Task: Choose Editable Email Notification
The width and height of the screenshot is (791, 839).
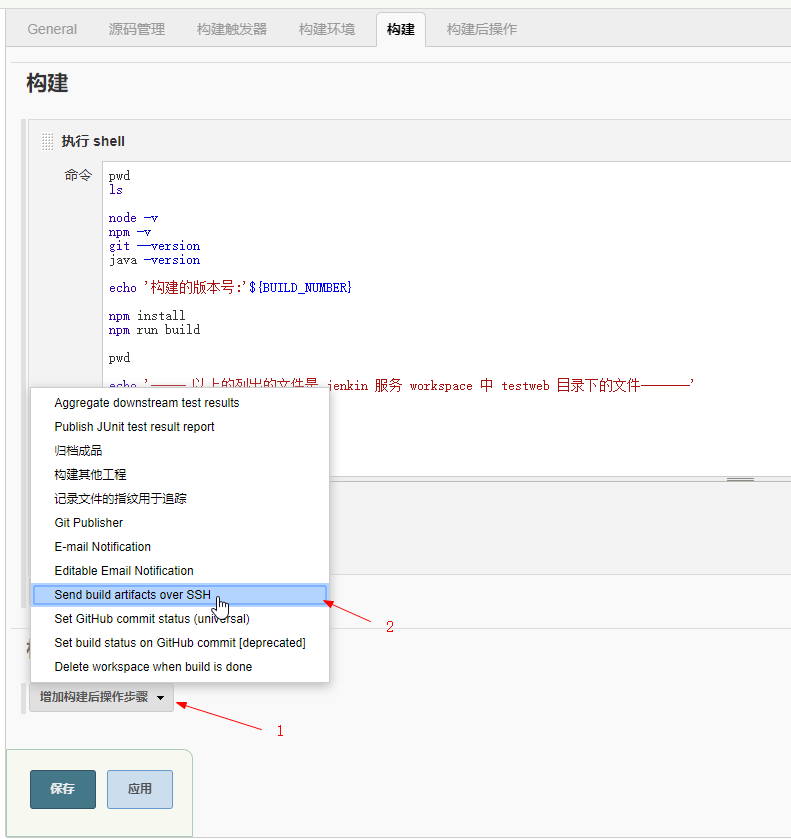Action: click(180, 571)
